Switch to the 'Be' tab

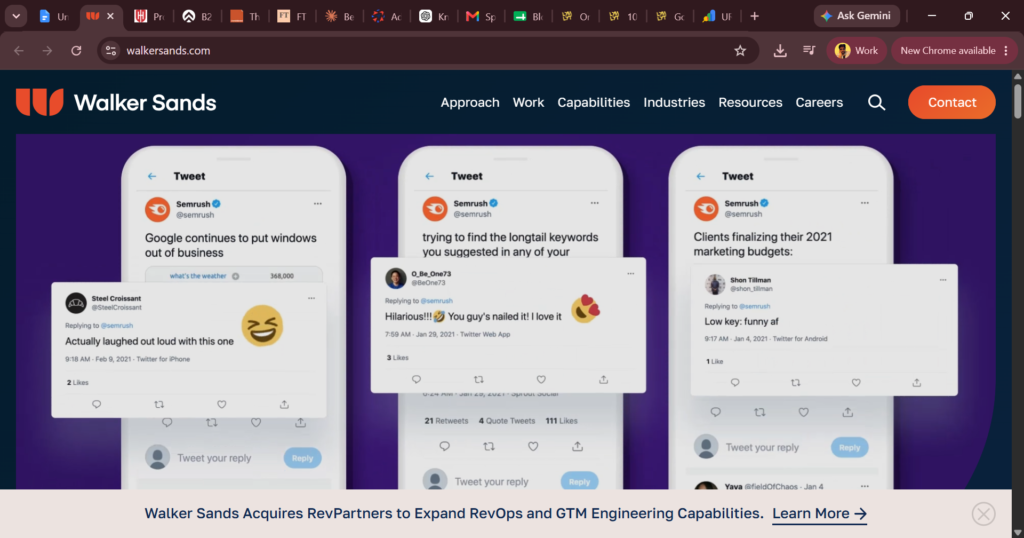point(340,16)
